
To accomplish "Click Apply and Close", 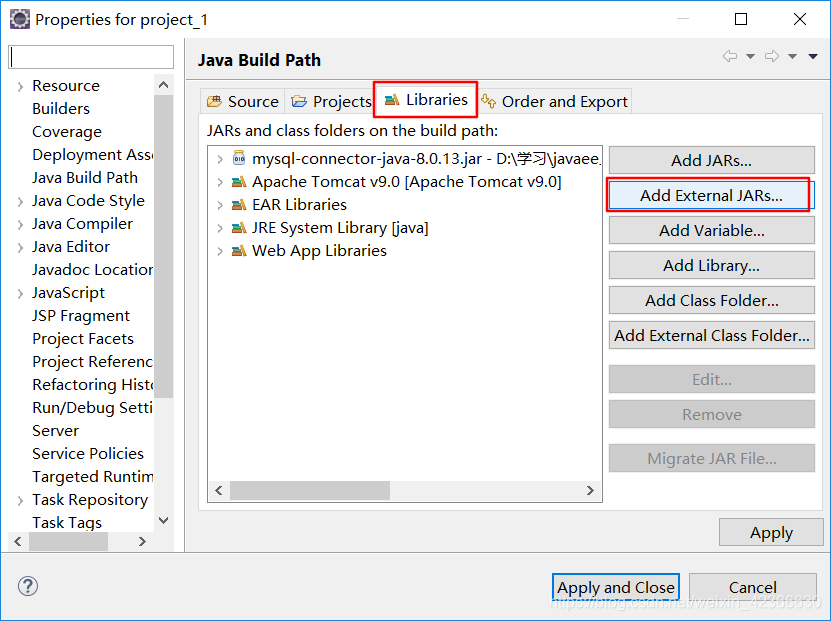I will point(615,587).
